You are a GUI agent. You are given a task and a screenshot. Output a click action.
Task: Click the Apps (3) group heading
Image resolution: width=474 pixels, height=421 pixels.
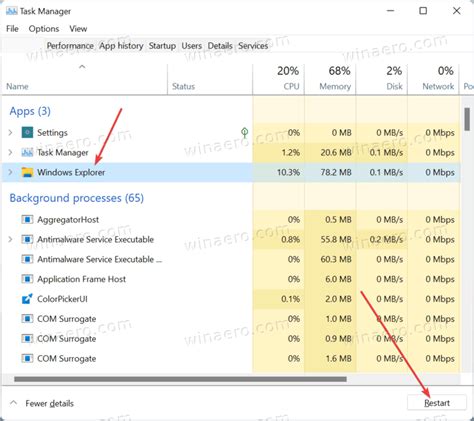(30, 111)
